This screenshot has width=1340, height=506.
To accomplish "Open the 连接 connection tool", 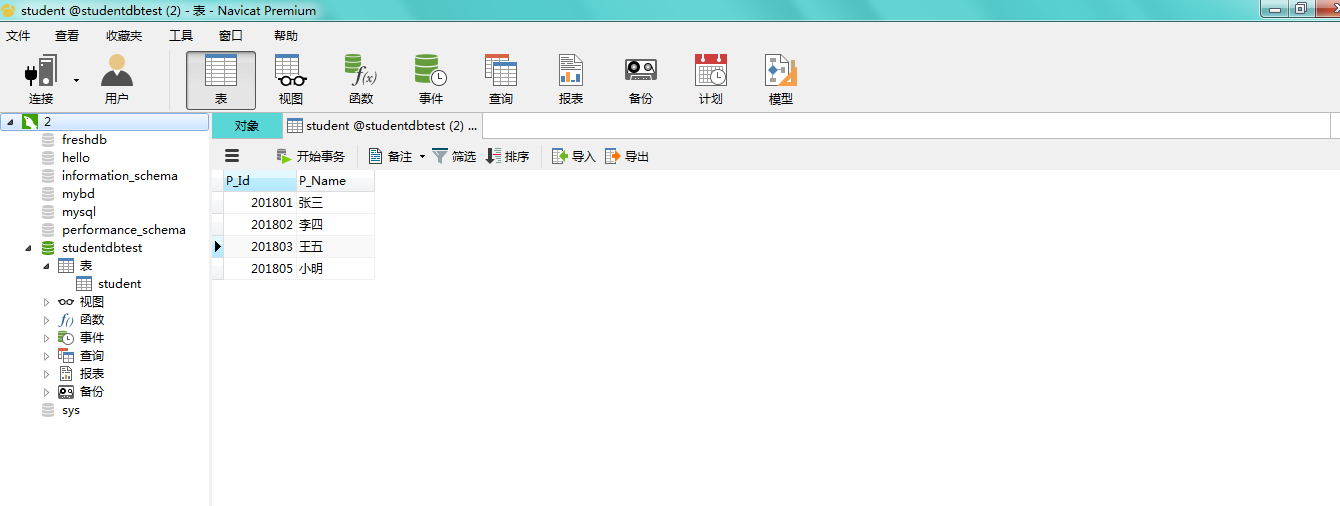I will click(x=41, y=80).
